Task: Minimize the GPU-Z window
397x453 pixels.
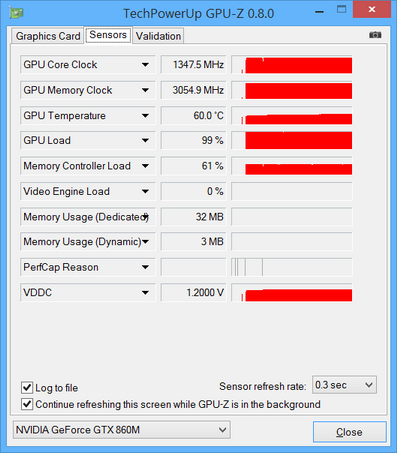Action: 319,12
